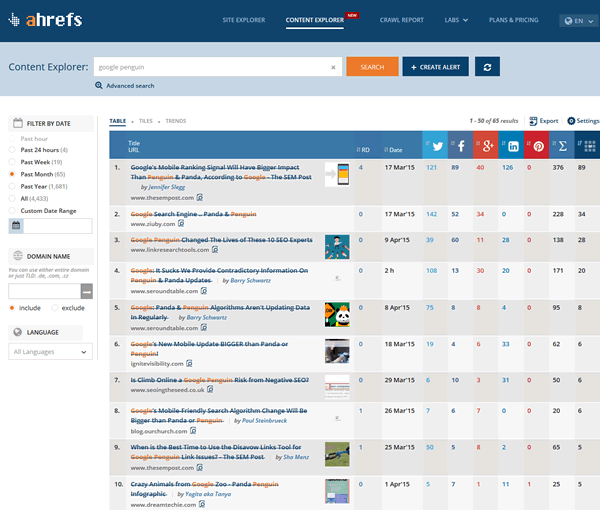Open Settings gear icon
The width and height of the screenshot is (600, 511).
[x=571, y=121]
